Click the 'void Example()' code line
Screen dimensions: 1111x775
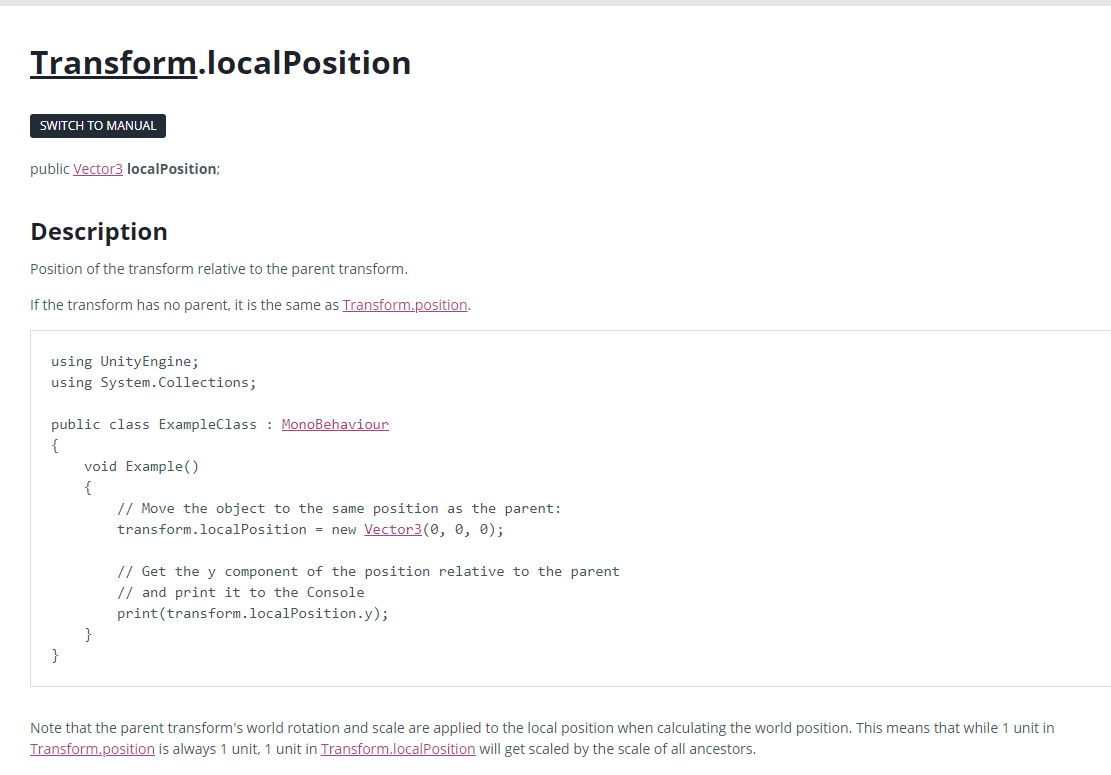click(142, 466)
